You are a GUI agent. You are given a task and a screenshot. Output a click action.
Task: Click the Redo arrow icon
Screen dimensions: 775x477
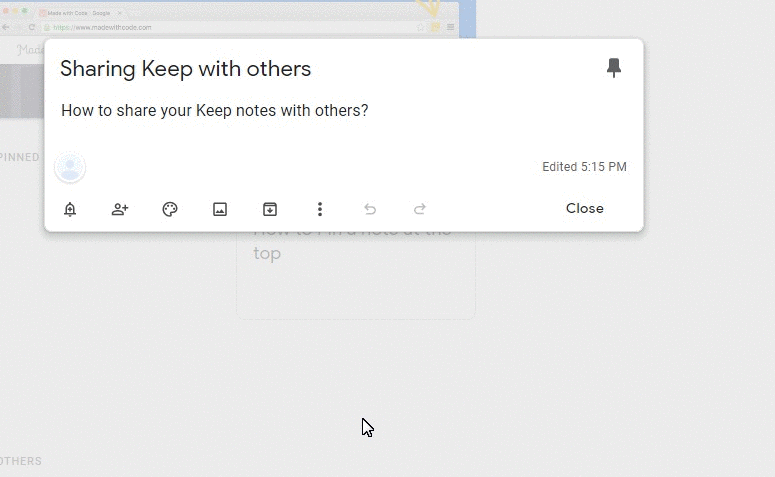(420, 209)
